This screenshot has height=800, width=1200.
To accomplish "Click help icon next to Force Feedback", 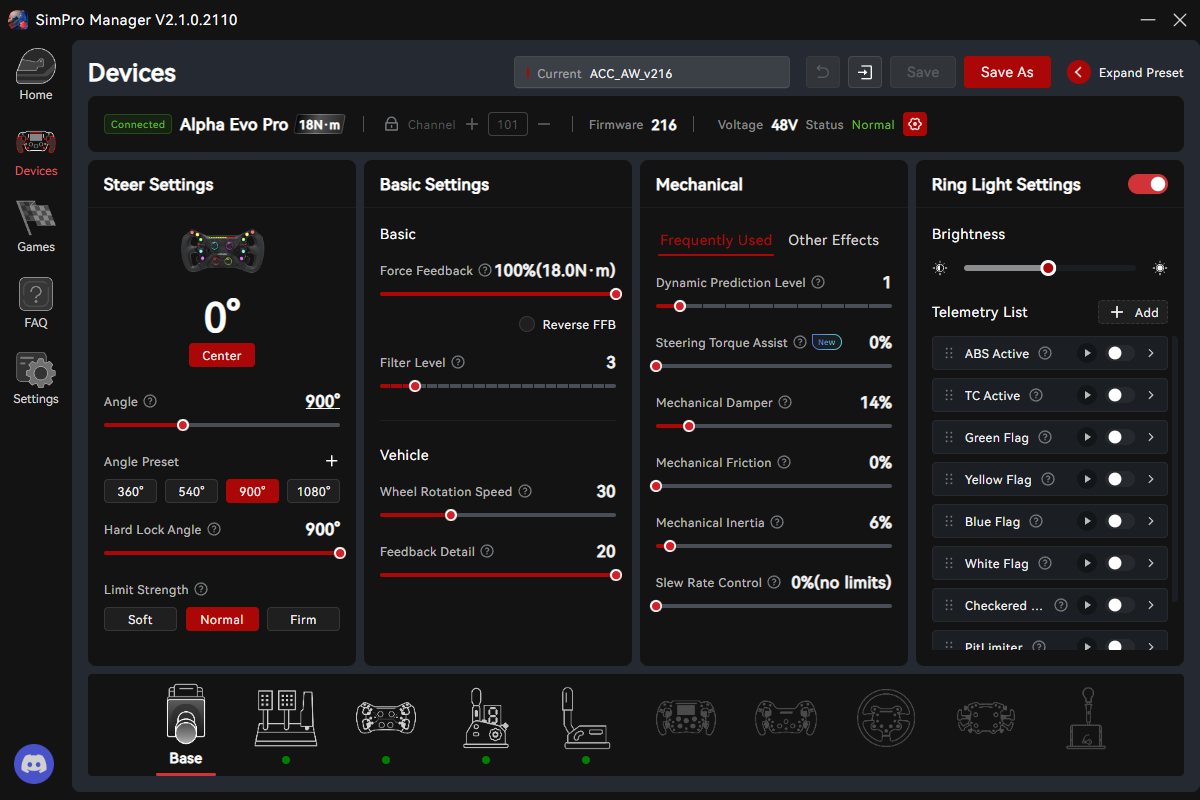I will (x=485, y=270).
